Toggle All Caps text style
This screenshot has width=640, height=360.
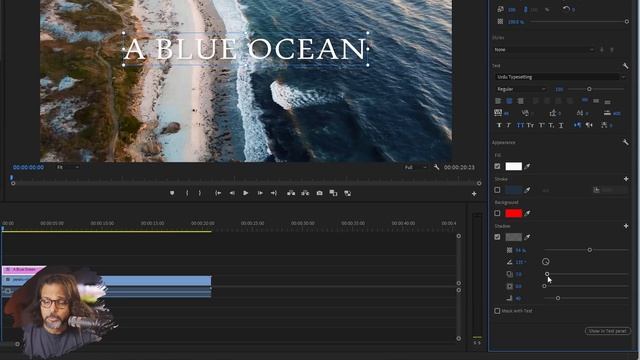click(520, 125)
